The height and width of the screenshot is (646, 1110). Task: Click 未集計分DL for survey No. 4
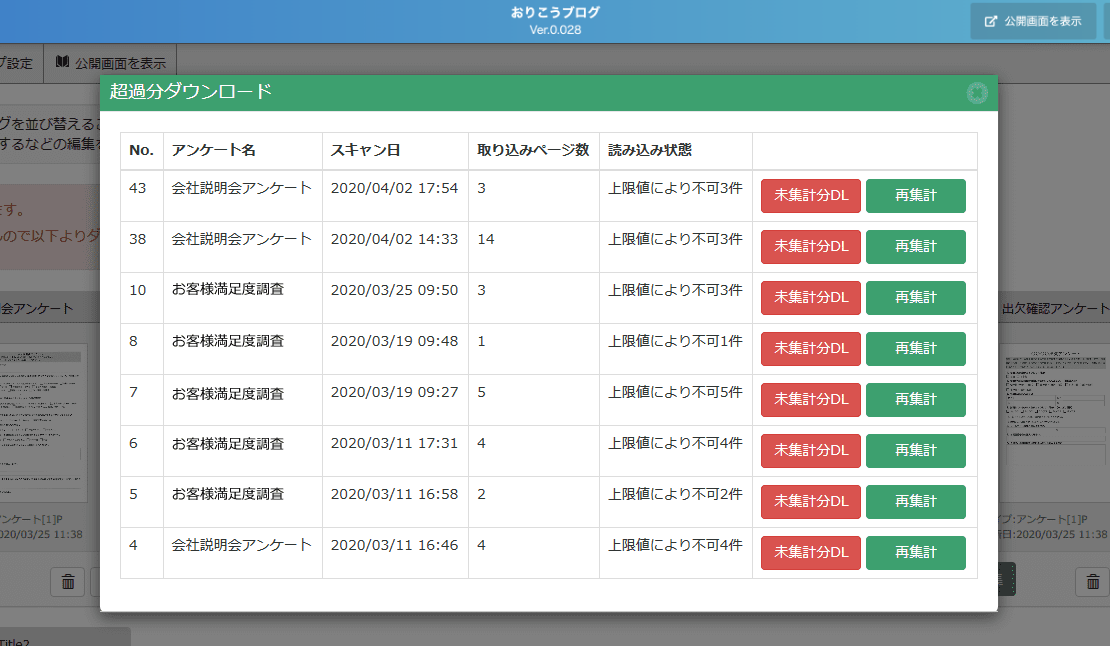click(x=810, y=553)
